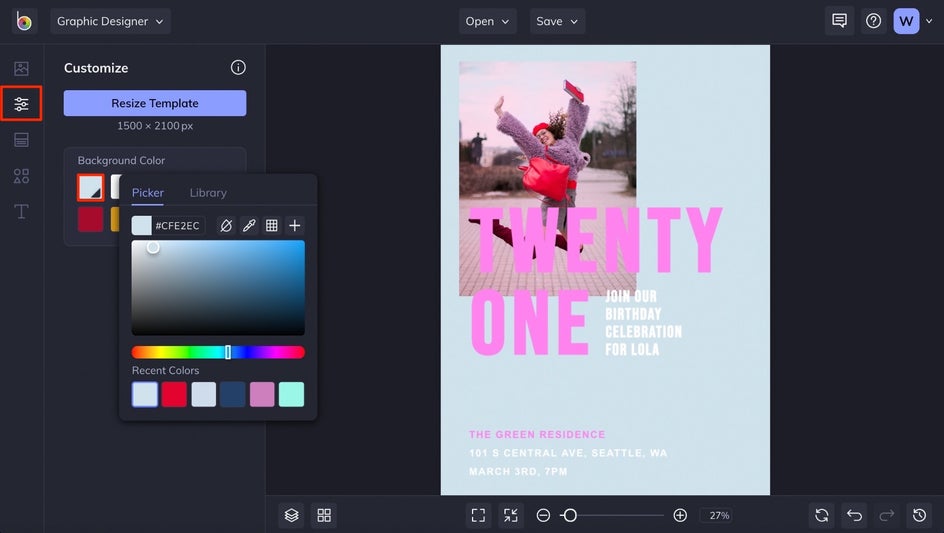944x533 pixels.
Task: Click the collapse to actual size icon
Action: (x=511, y=515)
